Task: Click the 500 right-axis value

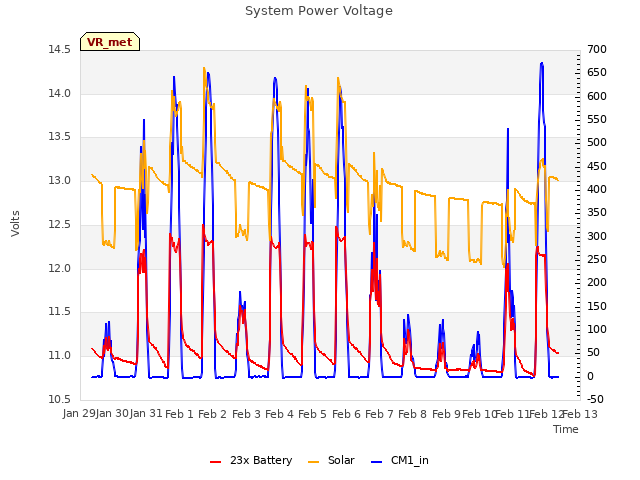Action: (597, 142)
